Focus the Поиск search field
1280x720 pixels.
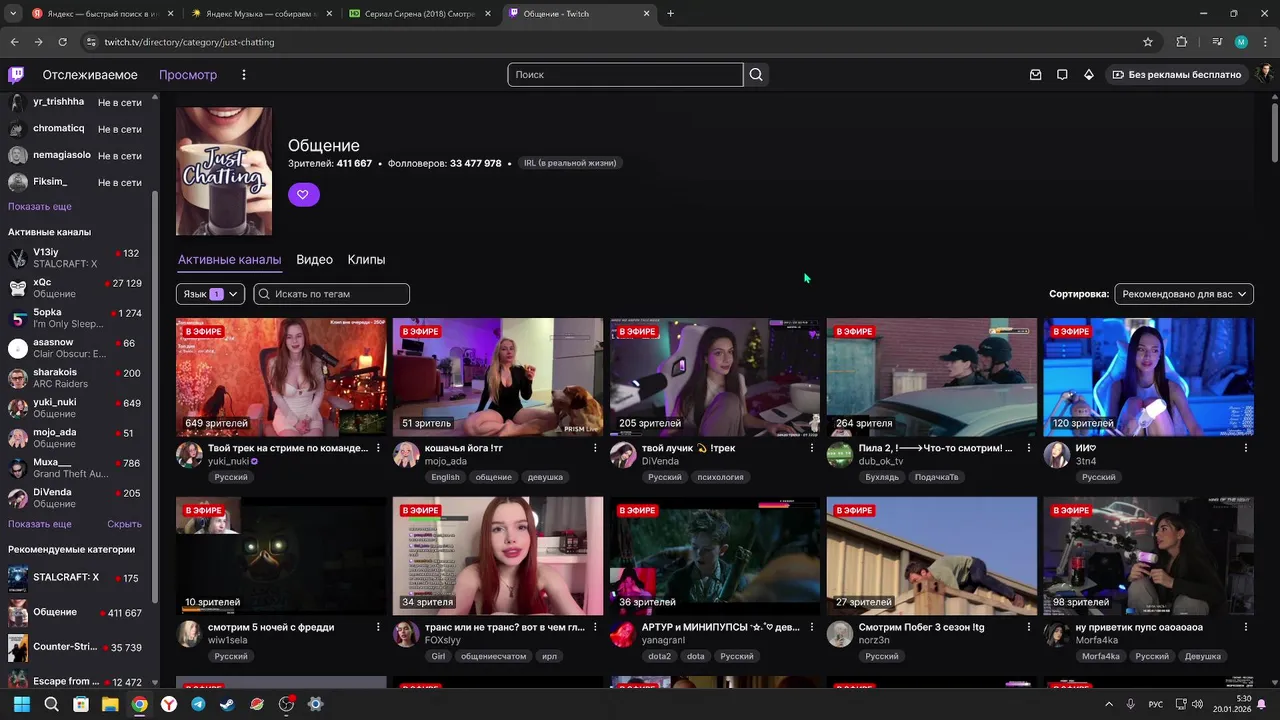(625, 75)
